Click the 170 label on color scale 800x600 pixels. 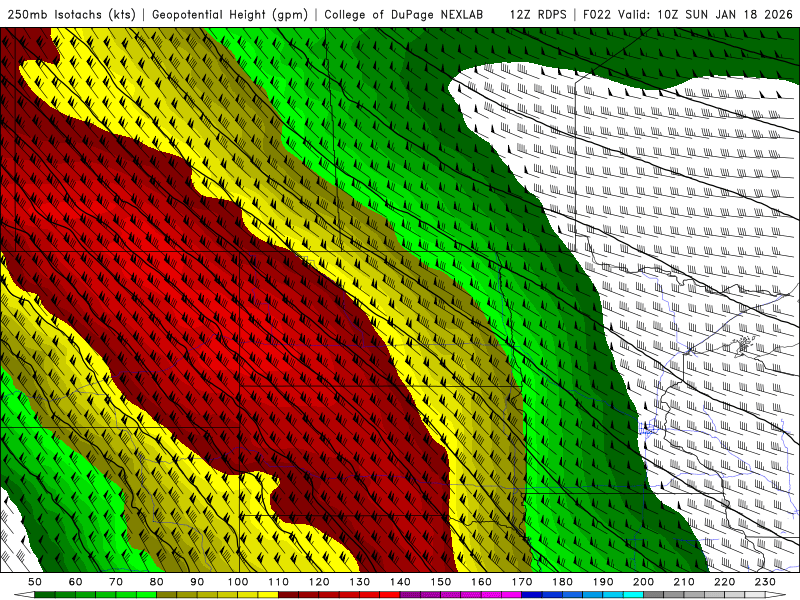pyautogui.click(x=522, y=582)
